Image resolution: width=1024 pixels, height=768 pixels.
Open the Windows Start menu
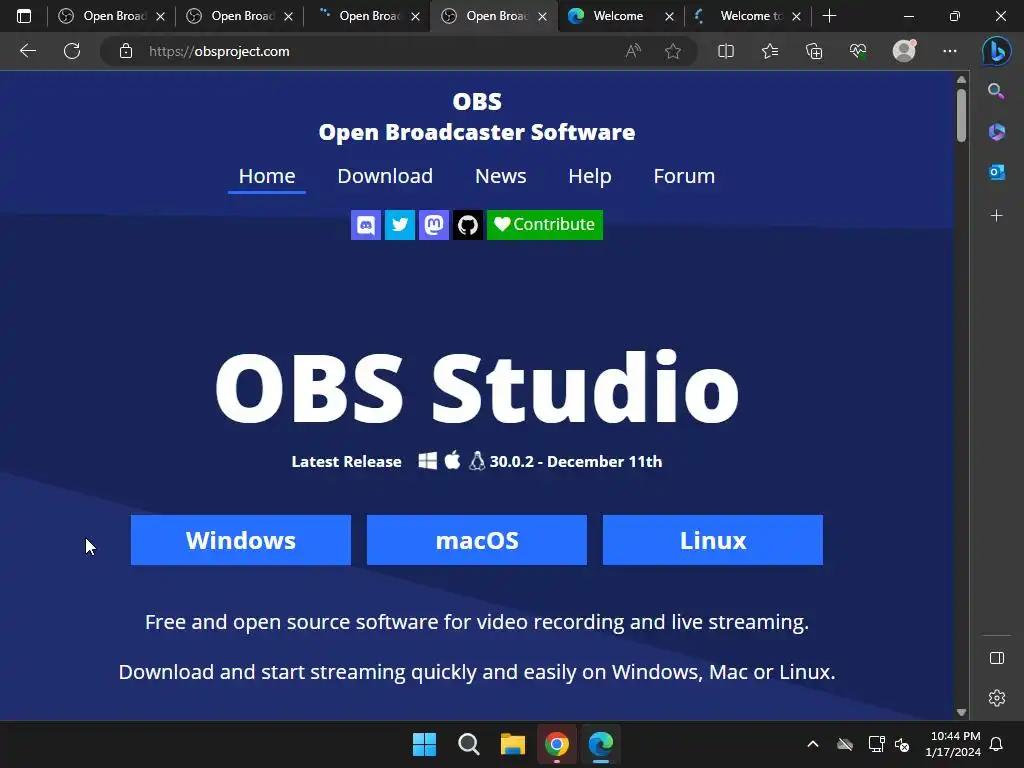pos(424,744)
